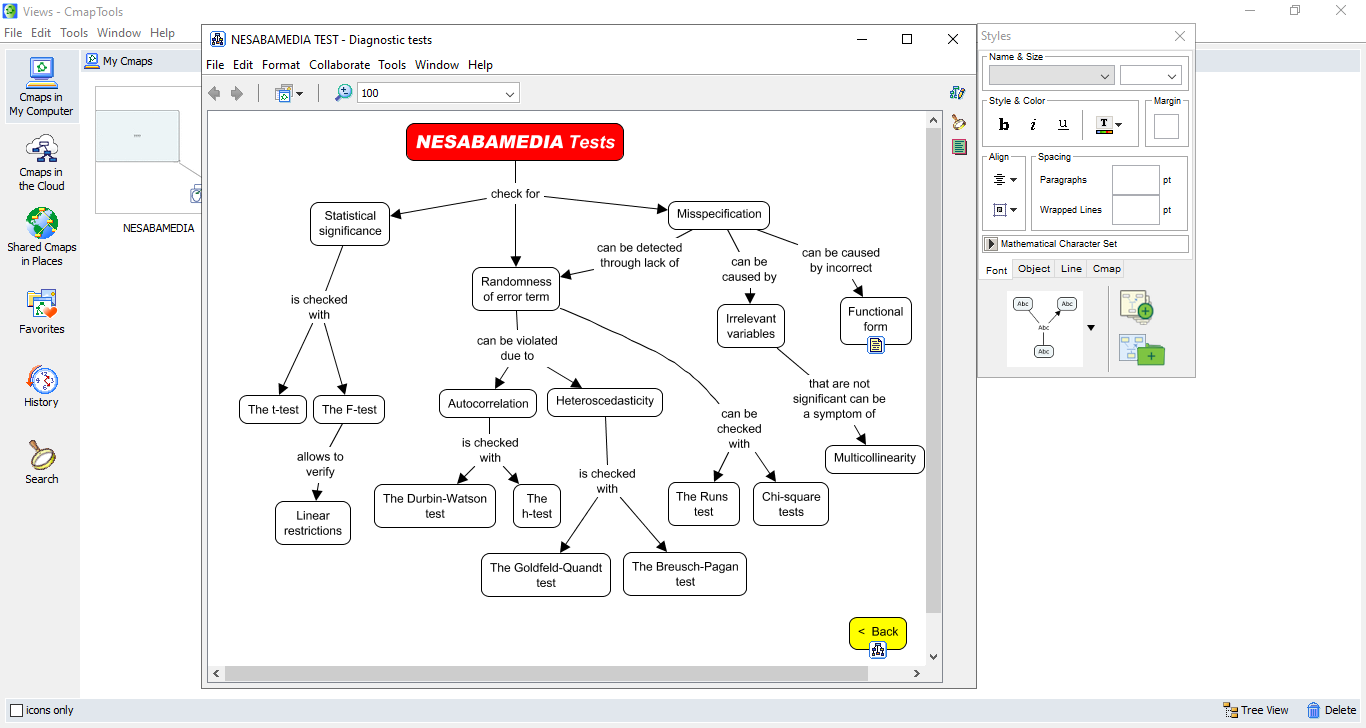The width and height of the screenshot is (1366, 728).
Task: Open the Search tool
Action: (41, 462)
